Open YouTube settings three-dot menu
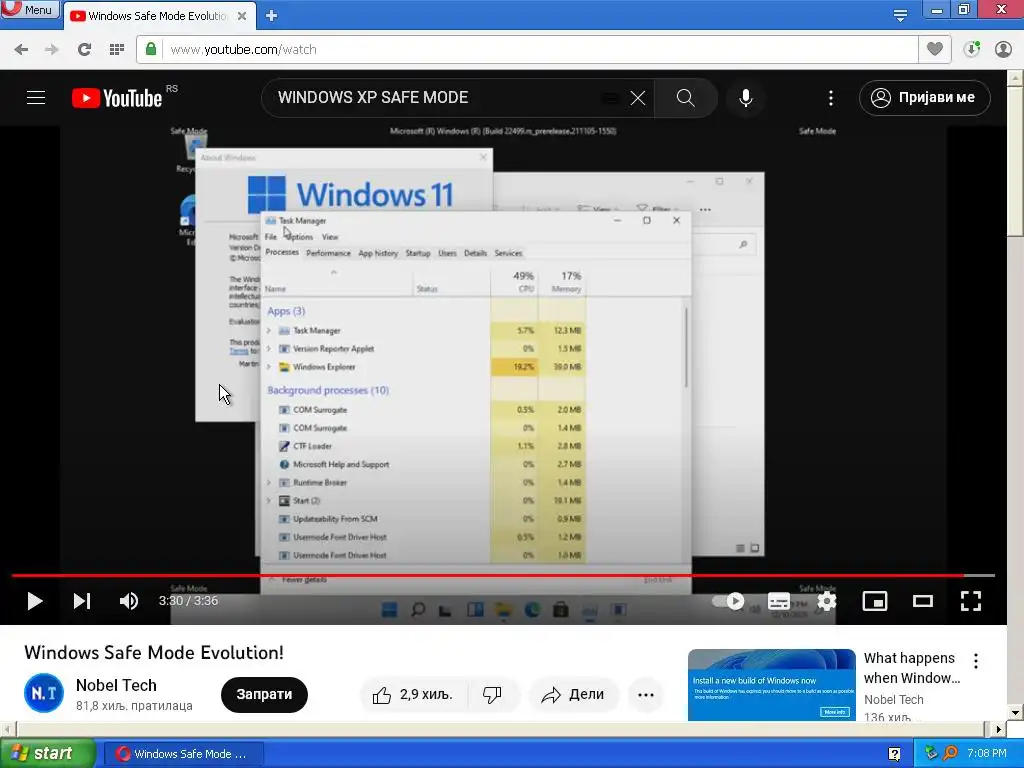1024x768 pixels. tap(831, 98)
